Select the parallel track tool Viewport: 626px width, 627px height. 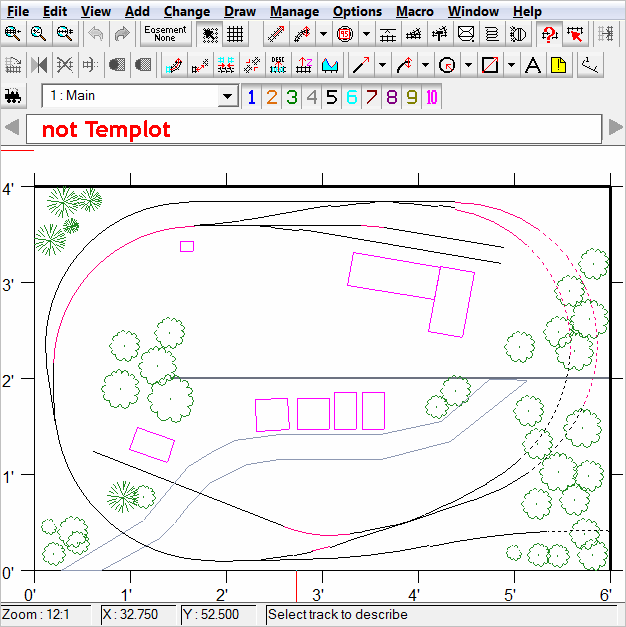tap(388, 34)
